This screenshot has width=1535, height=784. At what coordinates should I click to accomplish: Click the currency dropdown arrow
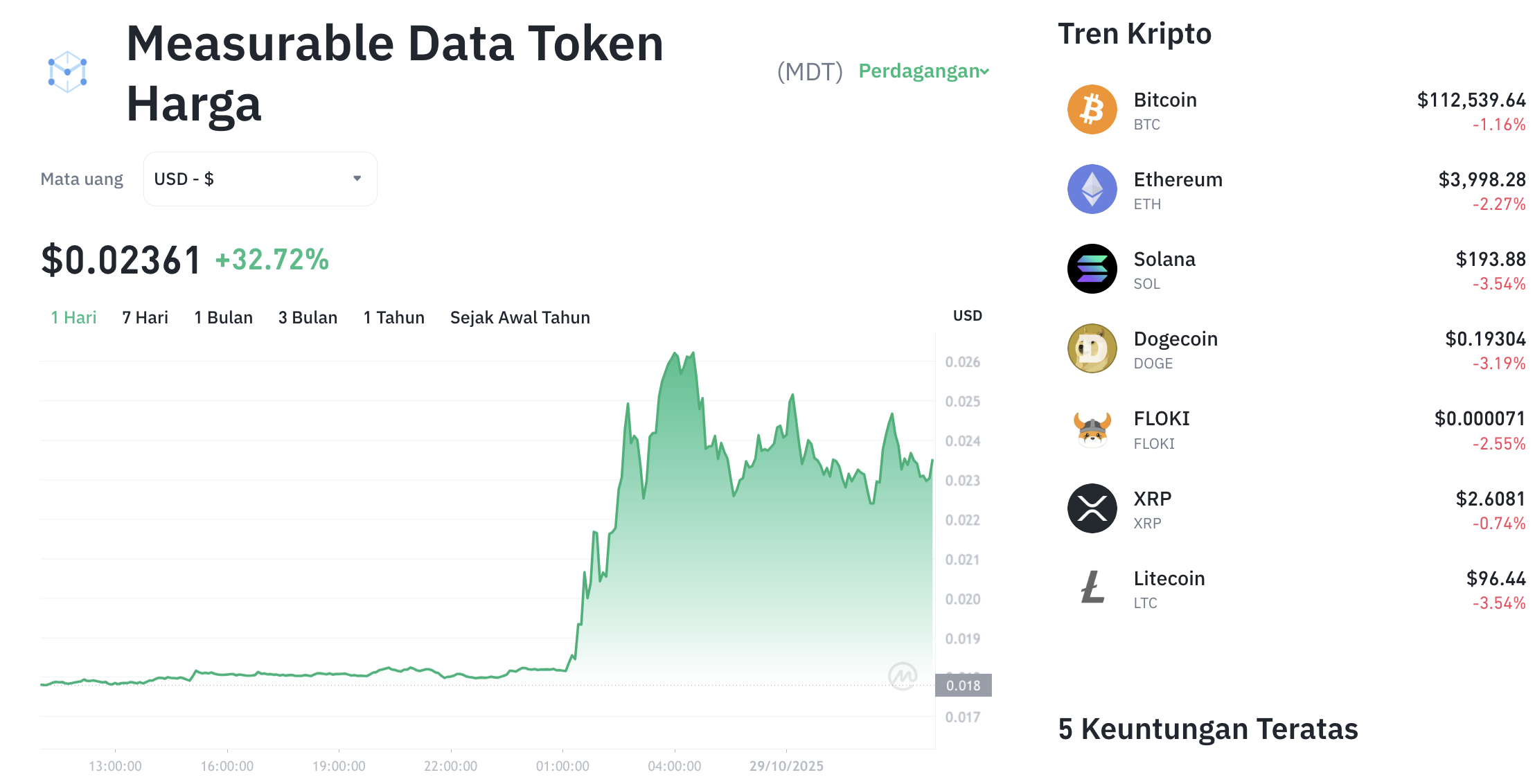[357, 179]
